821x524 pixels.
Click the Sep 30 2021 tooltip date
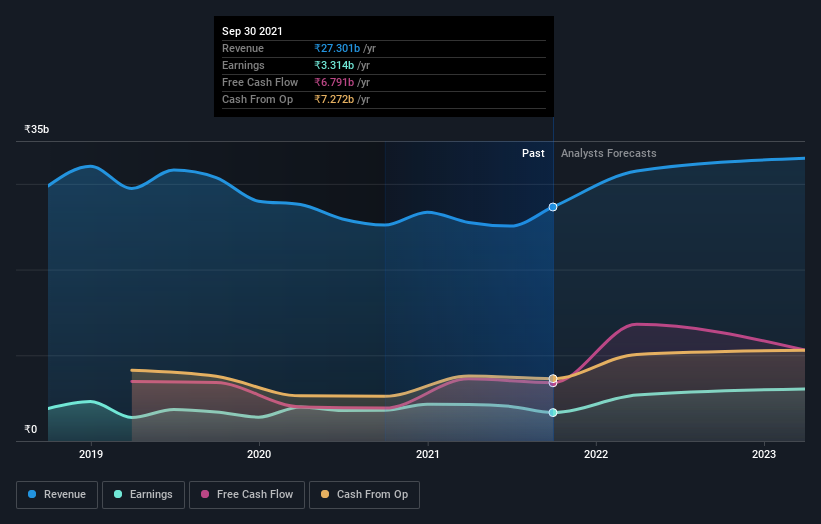pyautogui.click(x=252, y=31)
